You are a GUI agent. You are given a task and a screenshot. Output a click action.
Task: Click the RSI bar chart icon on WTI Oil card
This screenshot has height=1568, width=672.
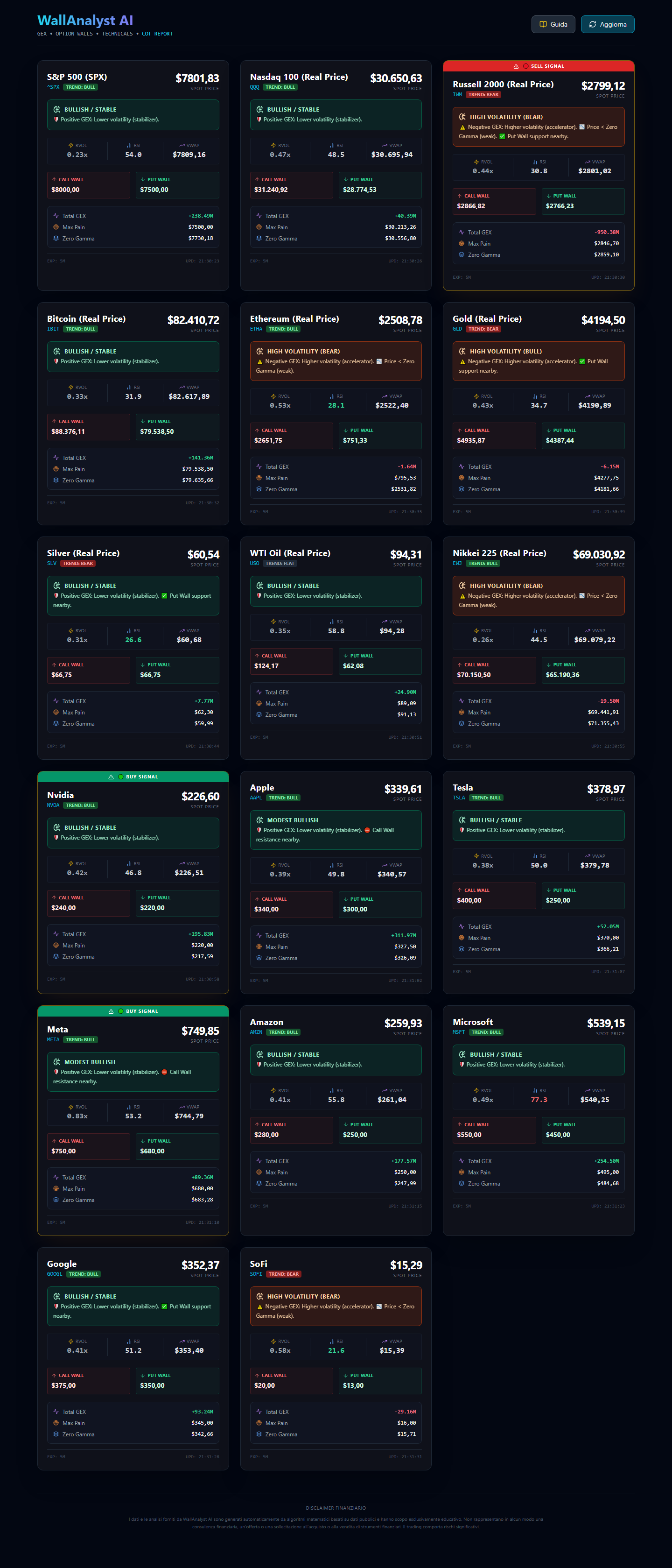point(332,622)
